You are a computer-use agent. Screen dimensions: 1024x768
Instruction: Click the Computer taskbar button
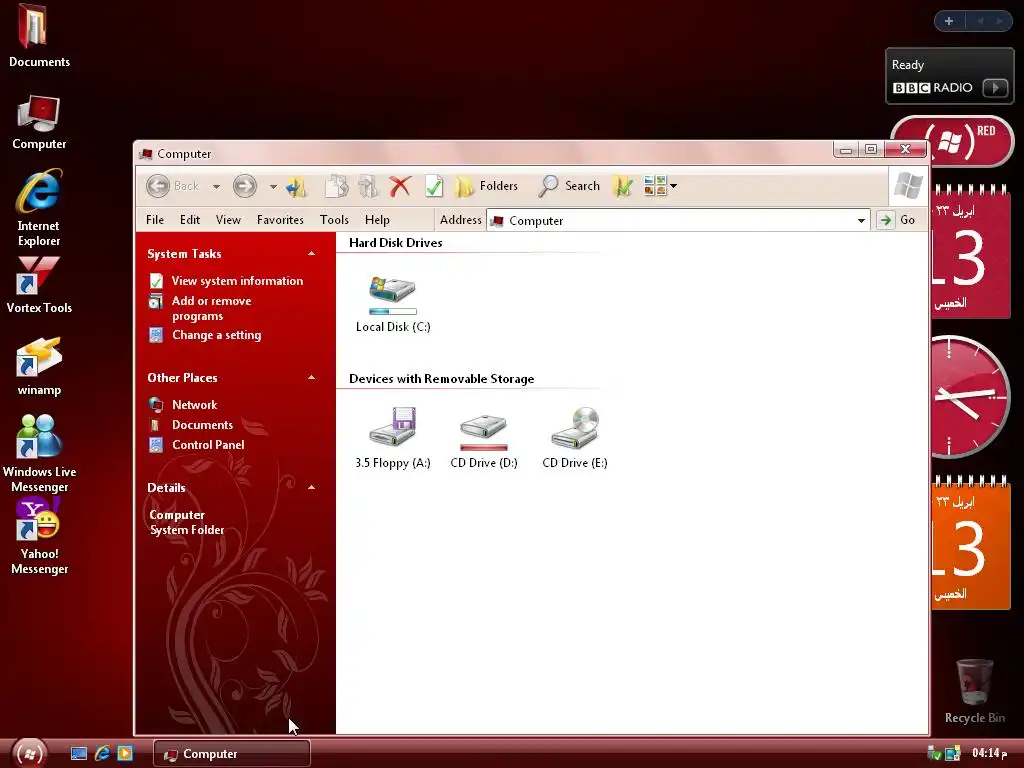click(x=232, y=754)
